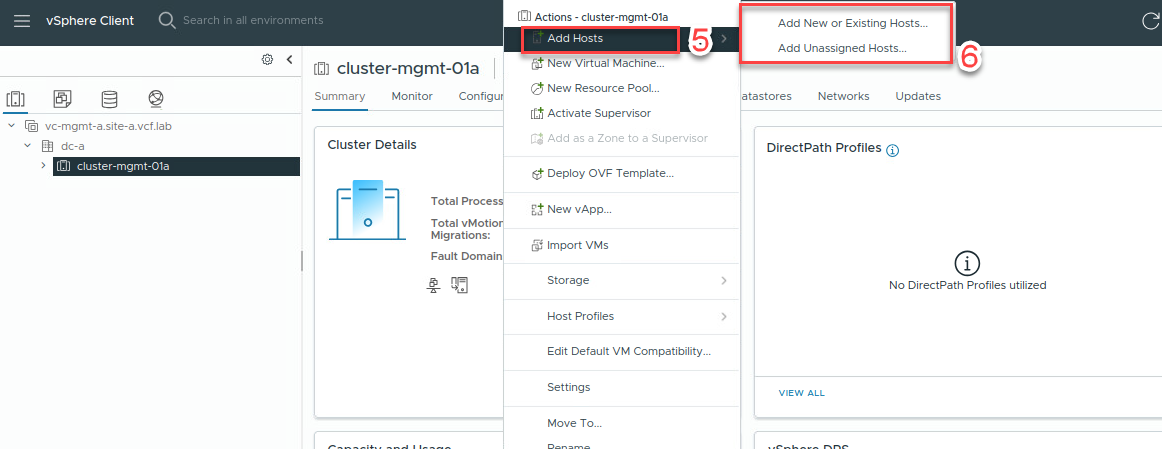The height and width of the screenshot is (449, 1162).
Task: Open the Host Profiles submenu
Action: (621, 316)
